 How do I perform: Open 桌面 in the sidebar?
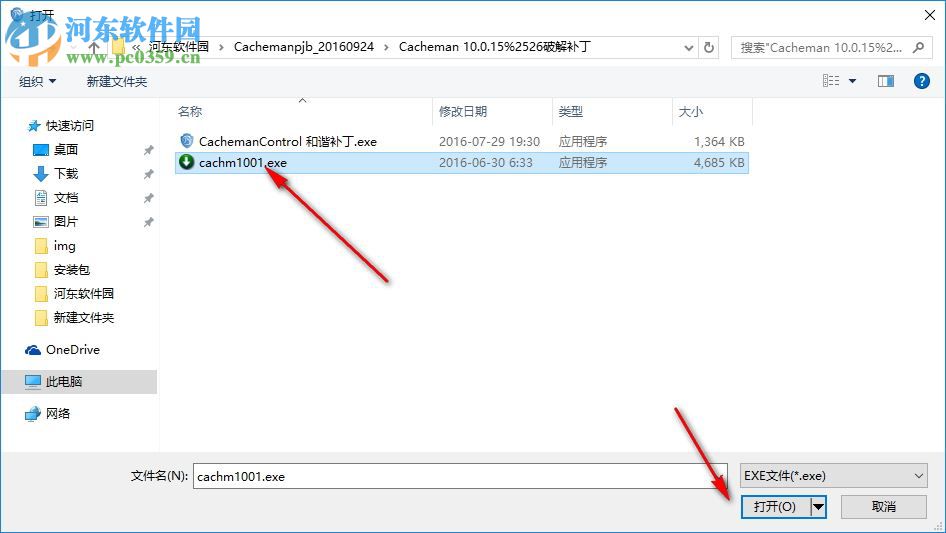tap(66, 150)
